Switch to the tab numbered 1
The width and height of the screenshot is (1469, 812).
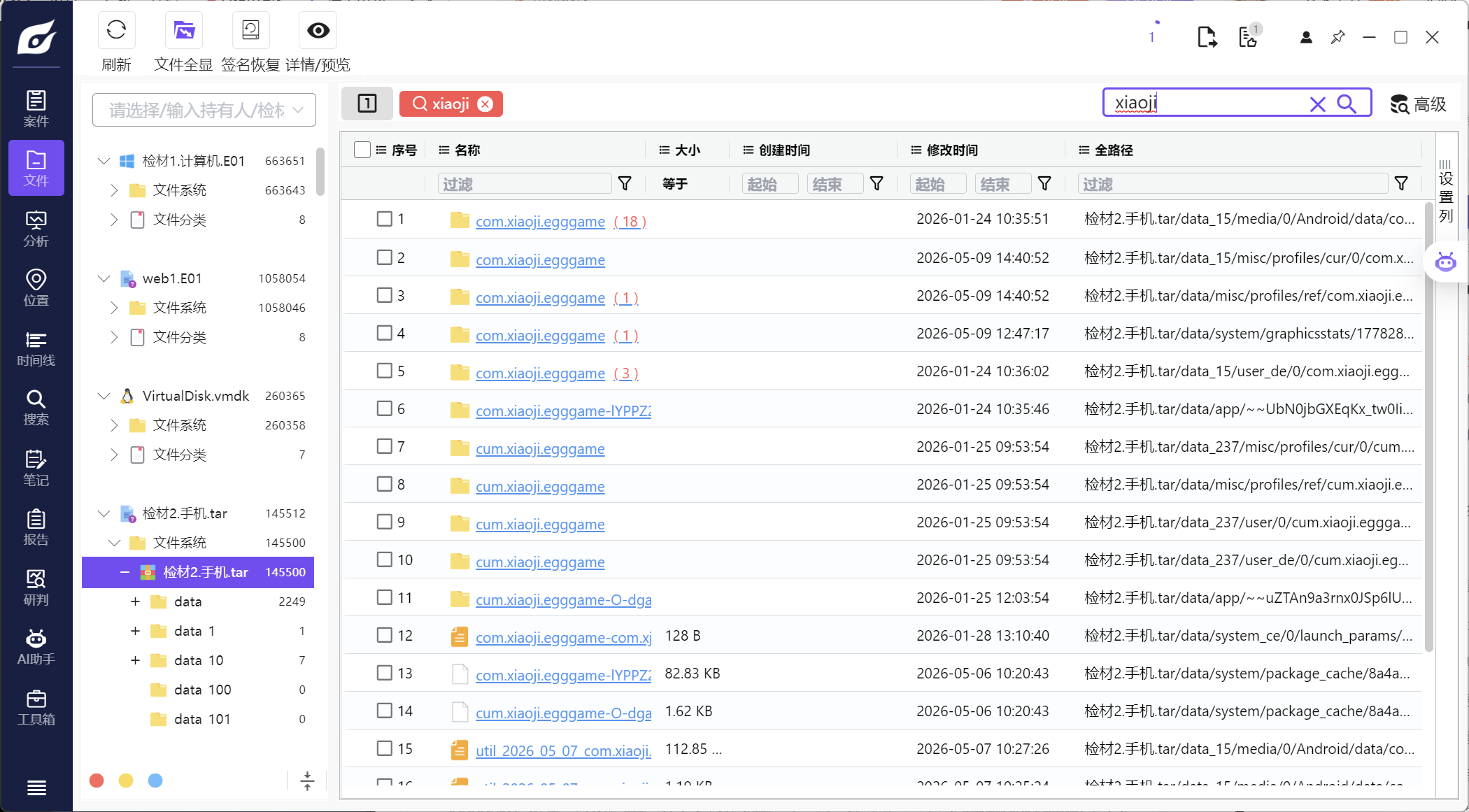367,104
